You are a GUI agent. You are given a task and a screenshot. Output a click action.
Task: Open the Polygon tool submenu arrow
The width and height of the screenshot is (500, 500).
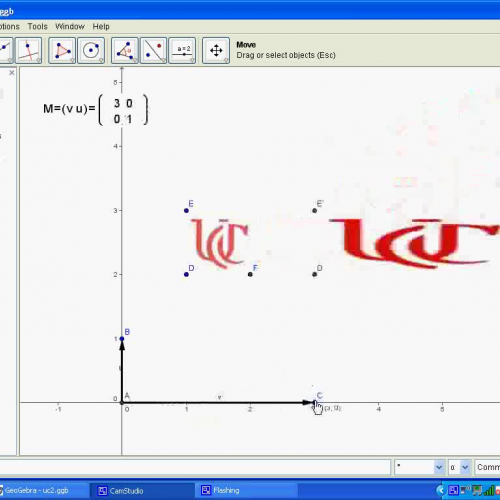coord(72,60)
